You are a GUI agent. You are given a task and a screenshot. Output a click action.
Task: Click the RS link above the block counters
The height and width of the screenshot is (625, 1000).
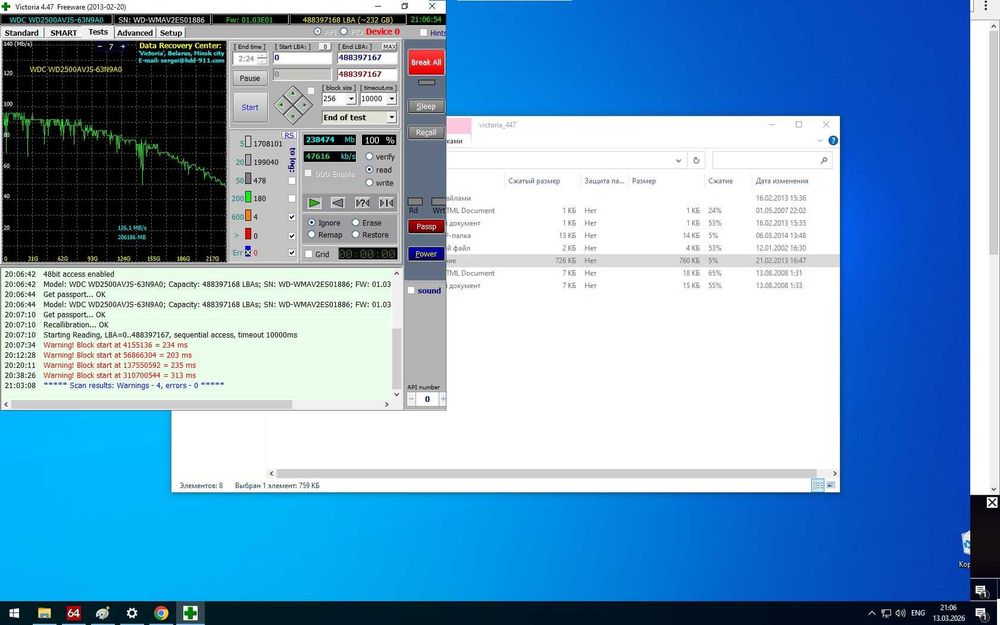pyautogui.click(x=289, y=135)
